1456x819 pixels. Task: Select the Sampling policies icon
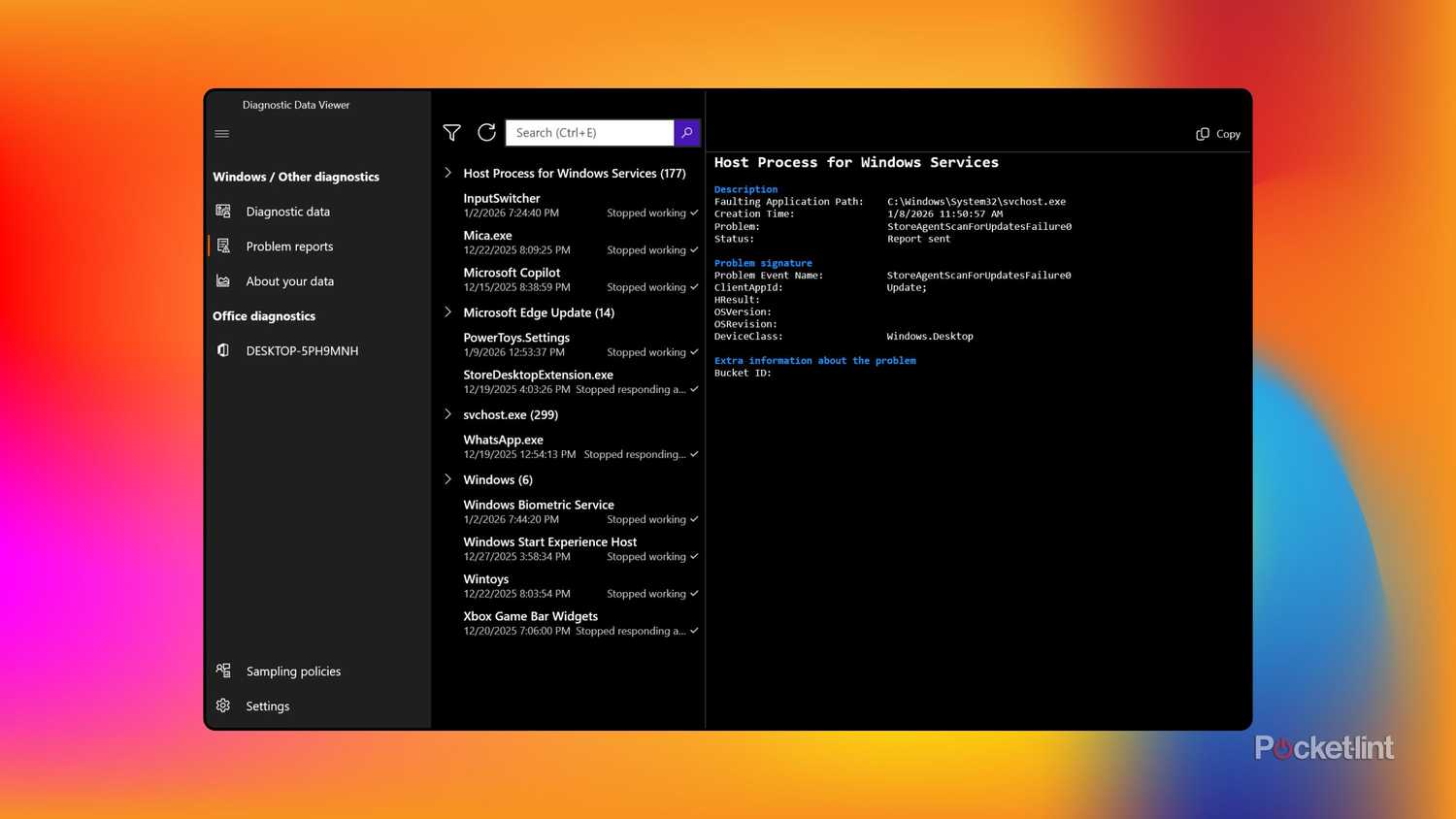click(x=223, y=671)
